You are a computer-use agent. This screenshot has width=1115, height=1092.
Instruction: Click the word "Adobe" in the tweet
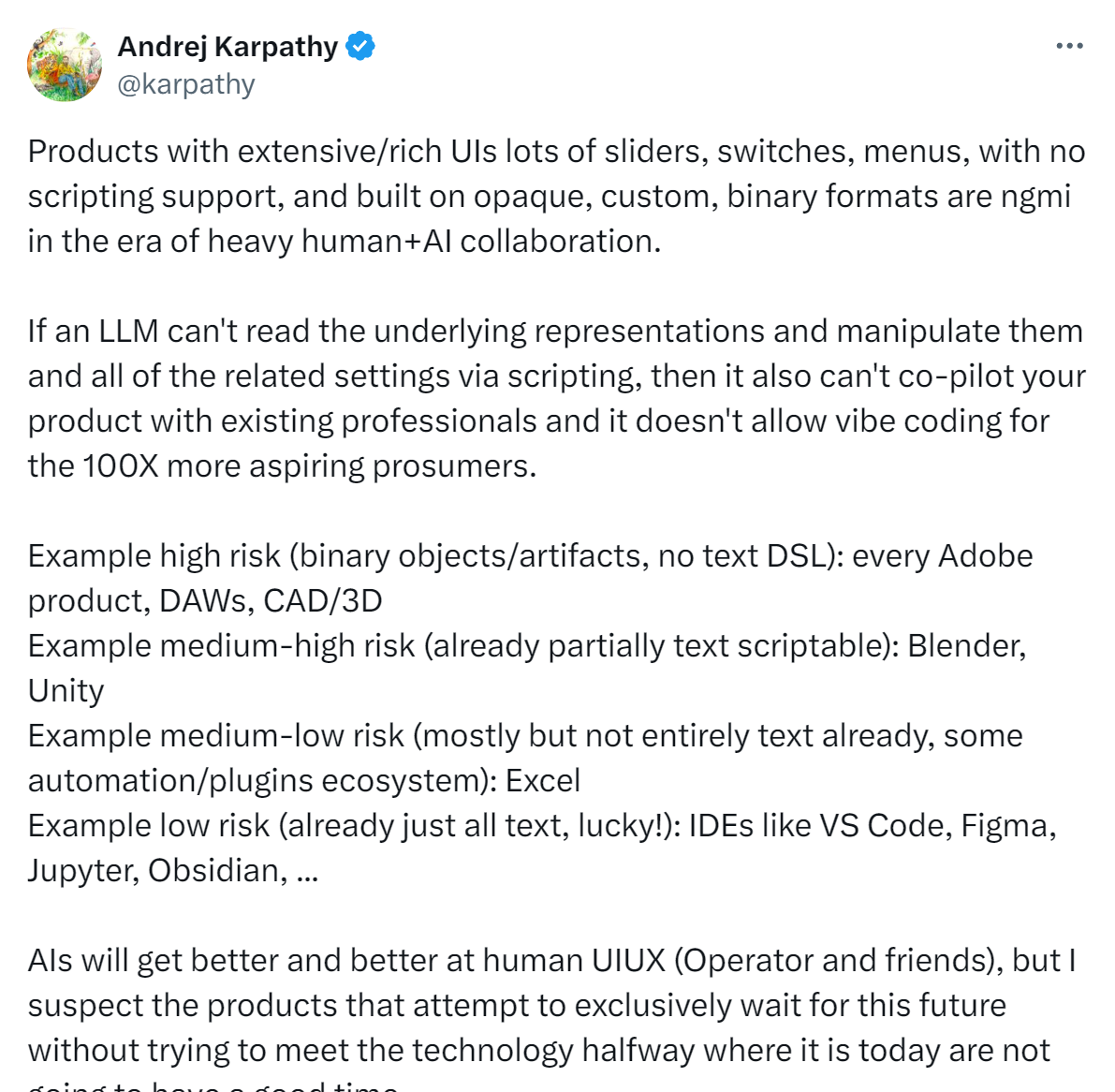pyautogui.click(x=986, y=555)
